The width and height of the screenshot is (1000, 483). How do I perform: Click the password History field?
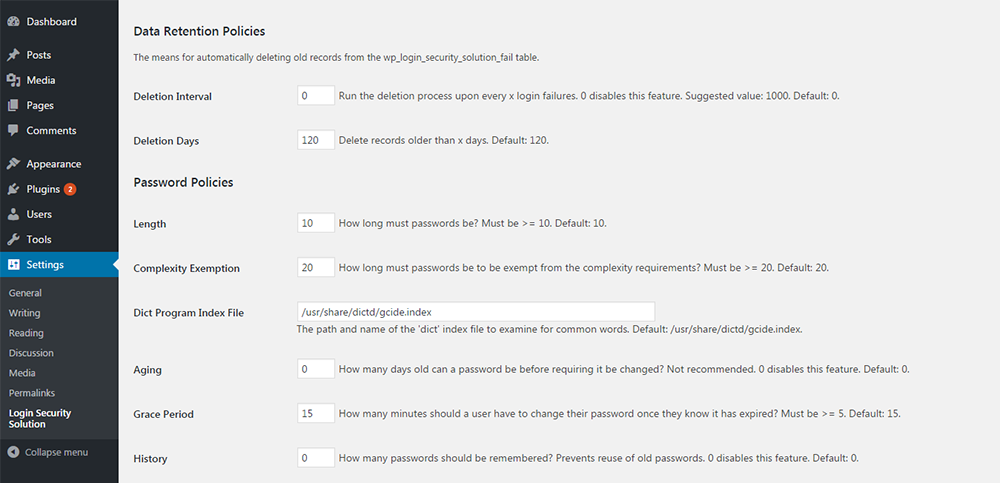316,457
